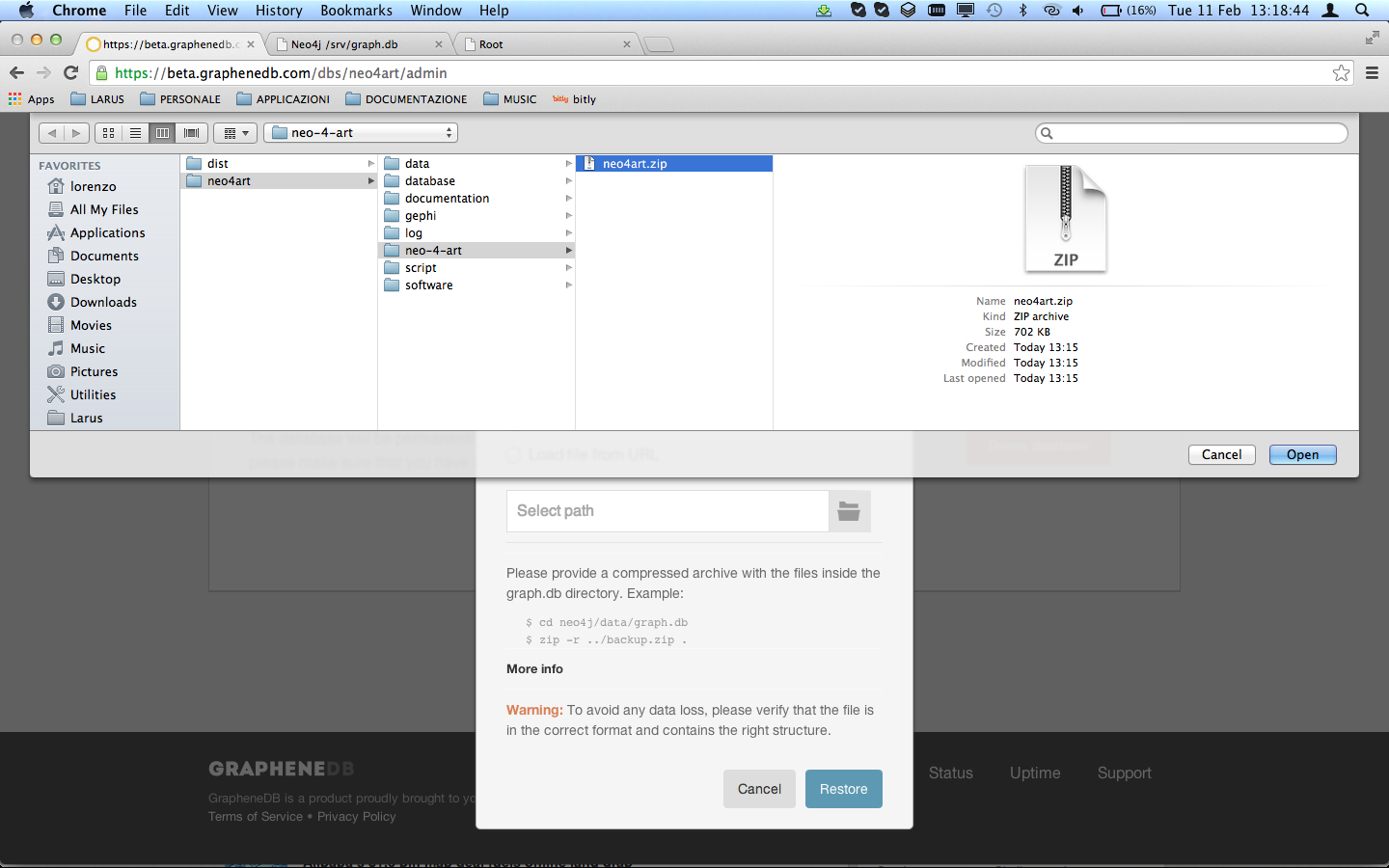Open the bitly bookmark
The height and width of the screenshot is (868, 1389).
[574, 98]
